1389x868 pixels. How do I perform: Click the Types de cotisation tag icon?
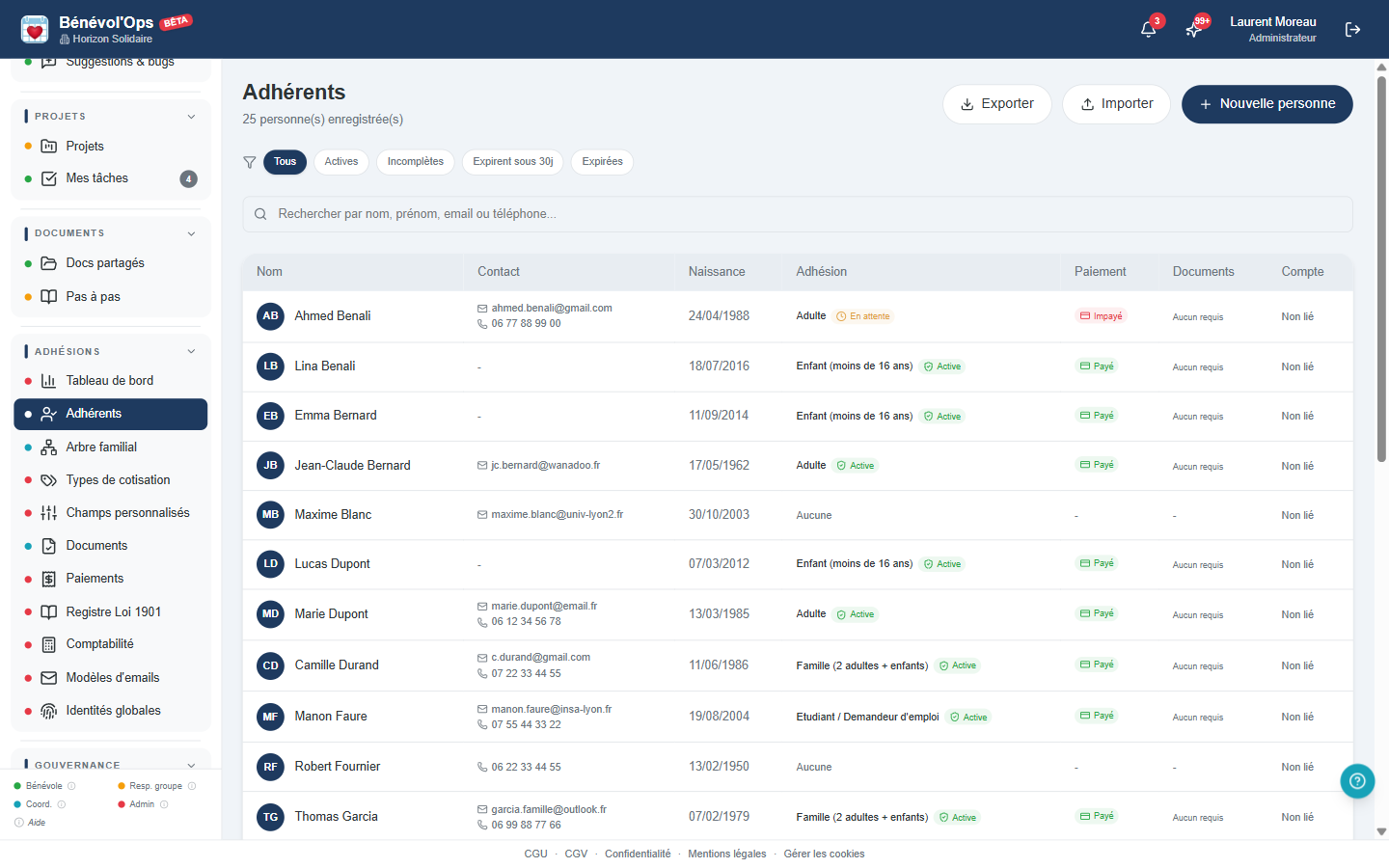click(49, 480)
